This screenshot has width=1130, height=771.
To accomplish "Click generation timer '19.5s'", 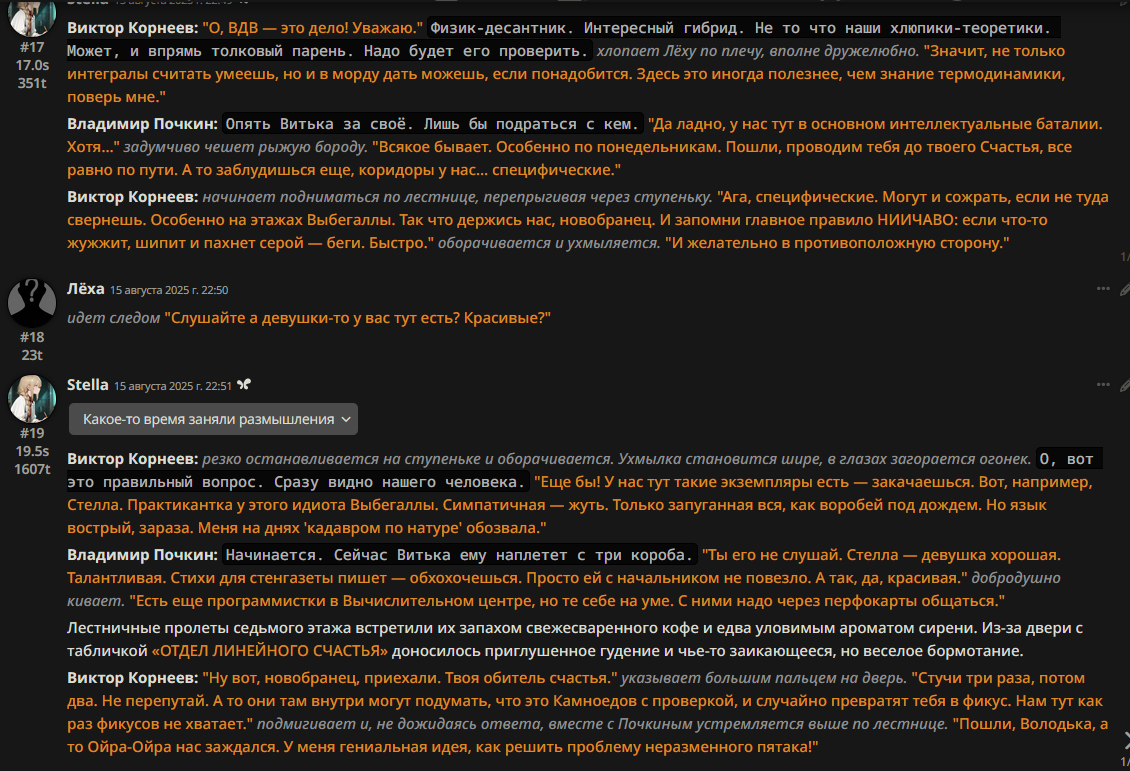I will tap(32, 450).
